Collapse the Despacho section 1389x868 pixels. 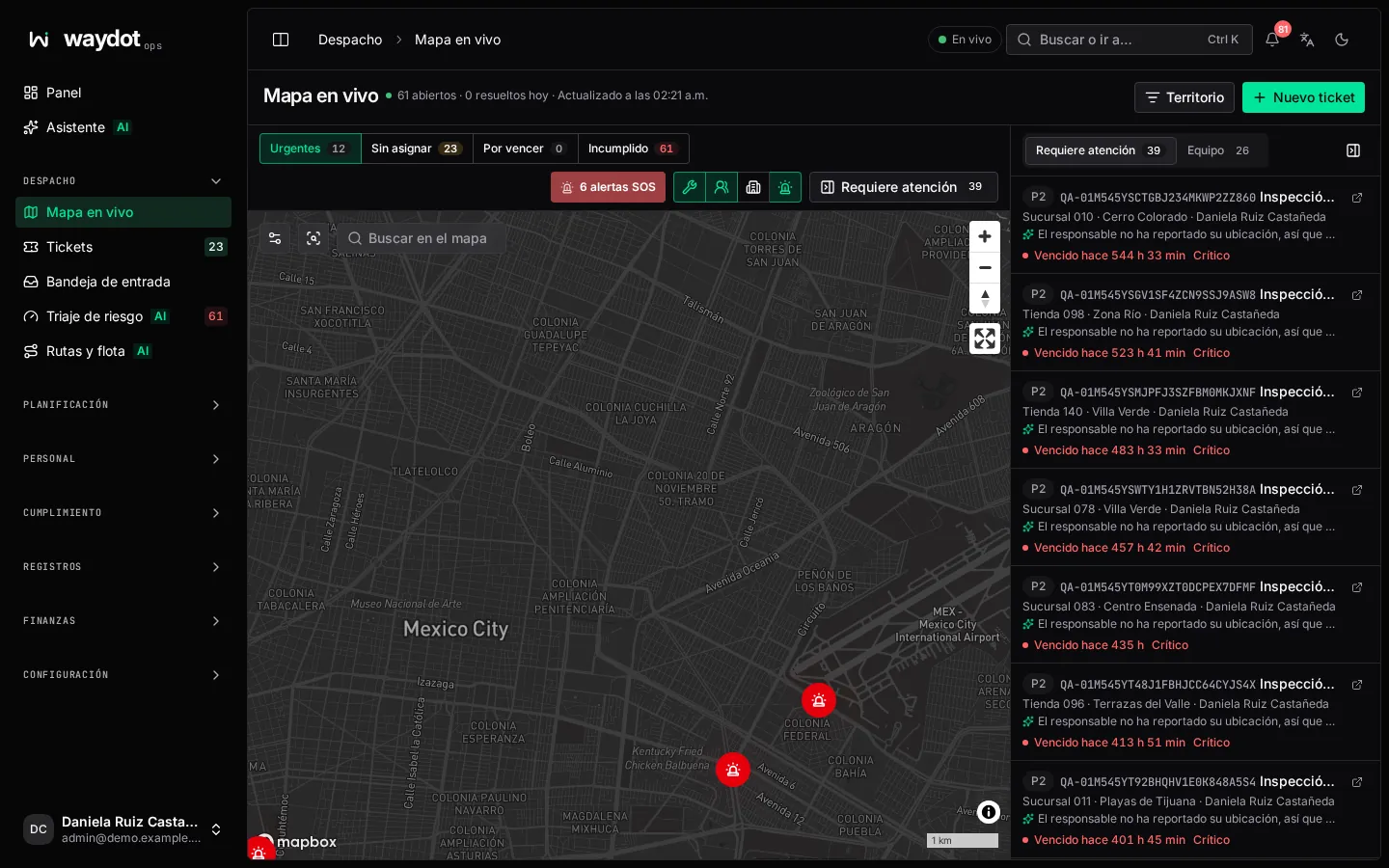click(x=123, y=181)
